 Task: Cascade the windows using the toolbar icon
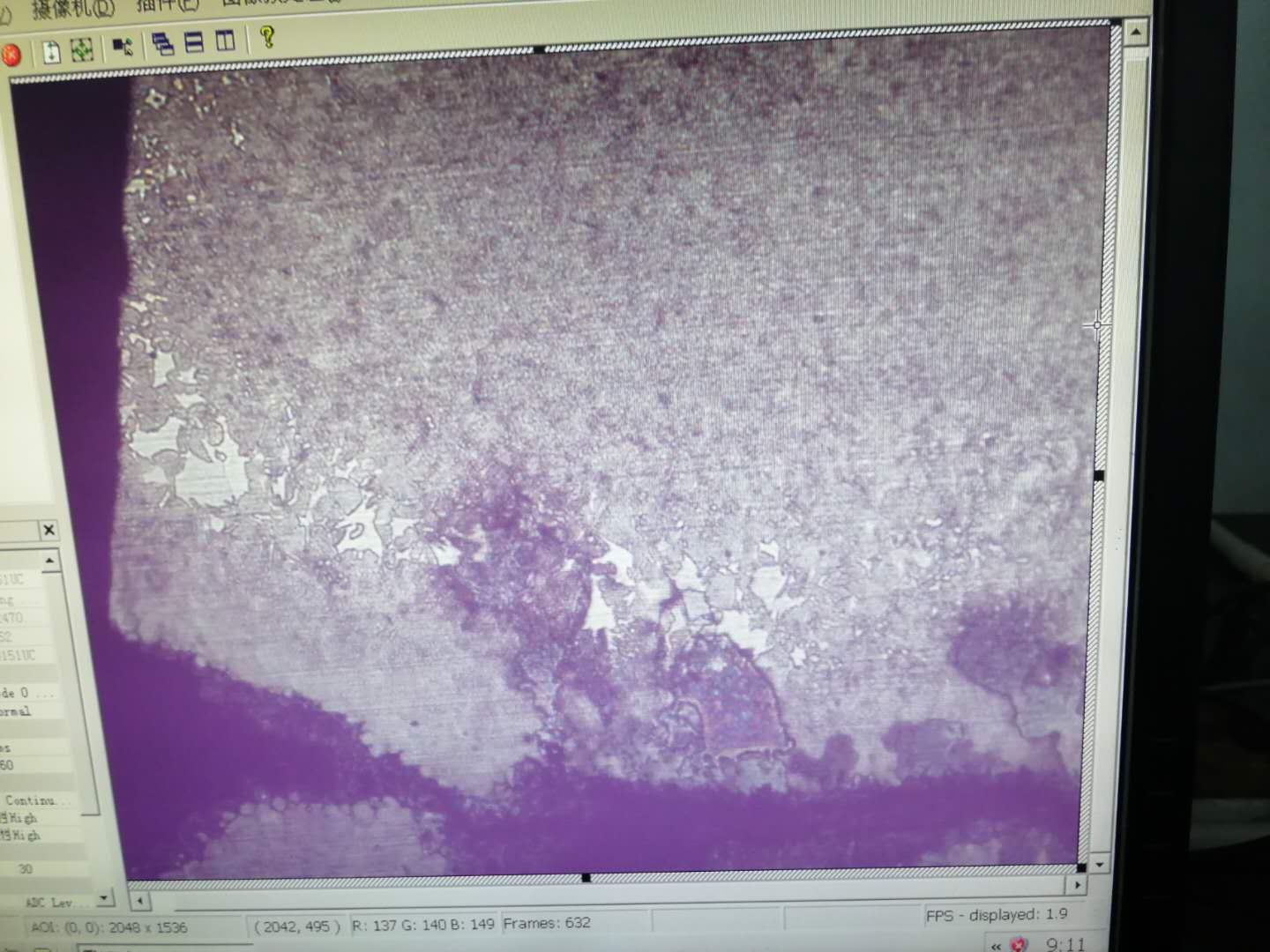pyautogui.click(x=163, y=44)
